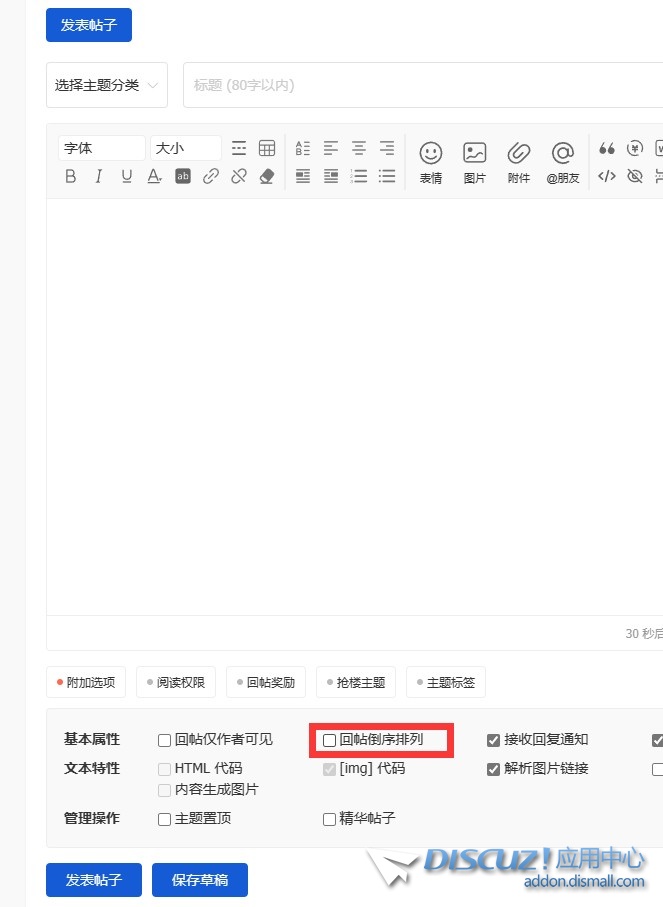Click the top 发表帖子 button
The height and width of the screenshot is (907, 663).
89,25
